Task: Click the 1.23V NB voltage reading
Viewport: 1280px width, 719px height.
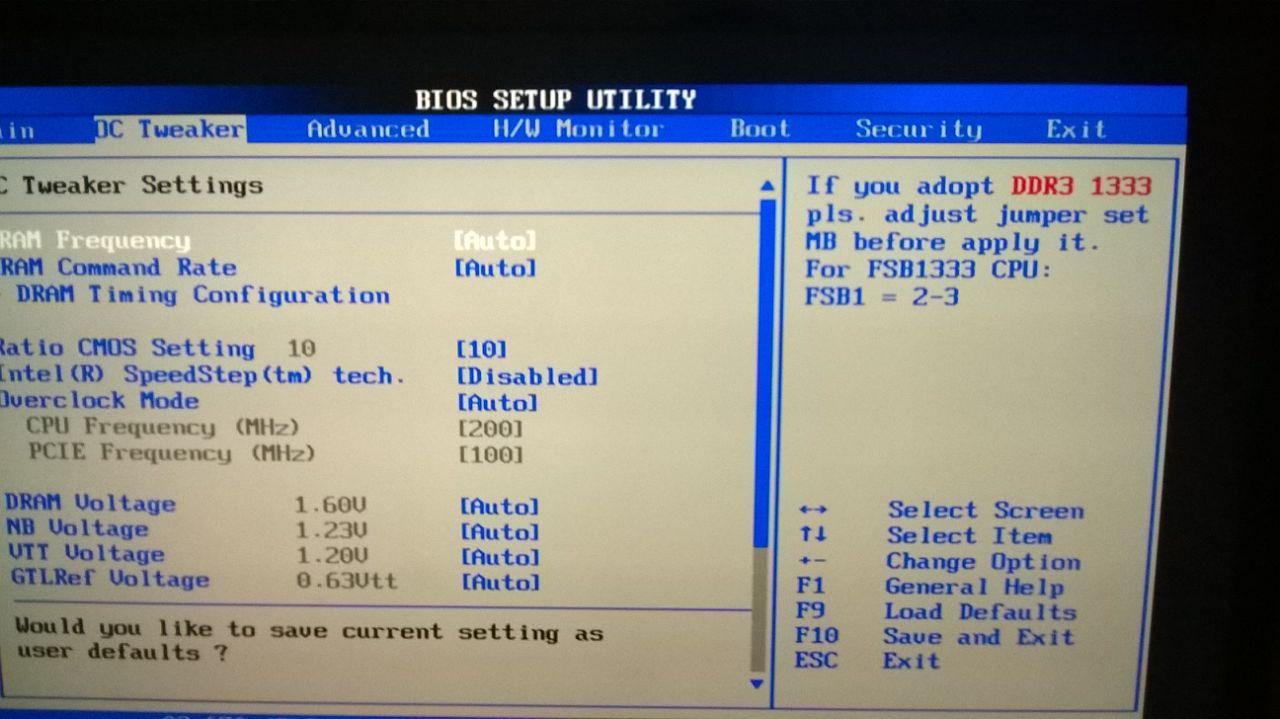Action: coord(331,531)
